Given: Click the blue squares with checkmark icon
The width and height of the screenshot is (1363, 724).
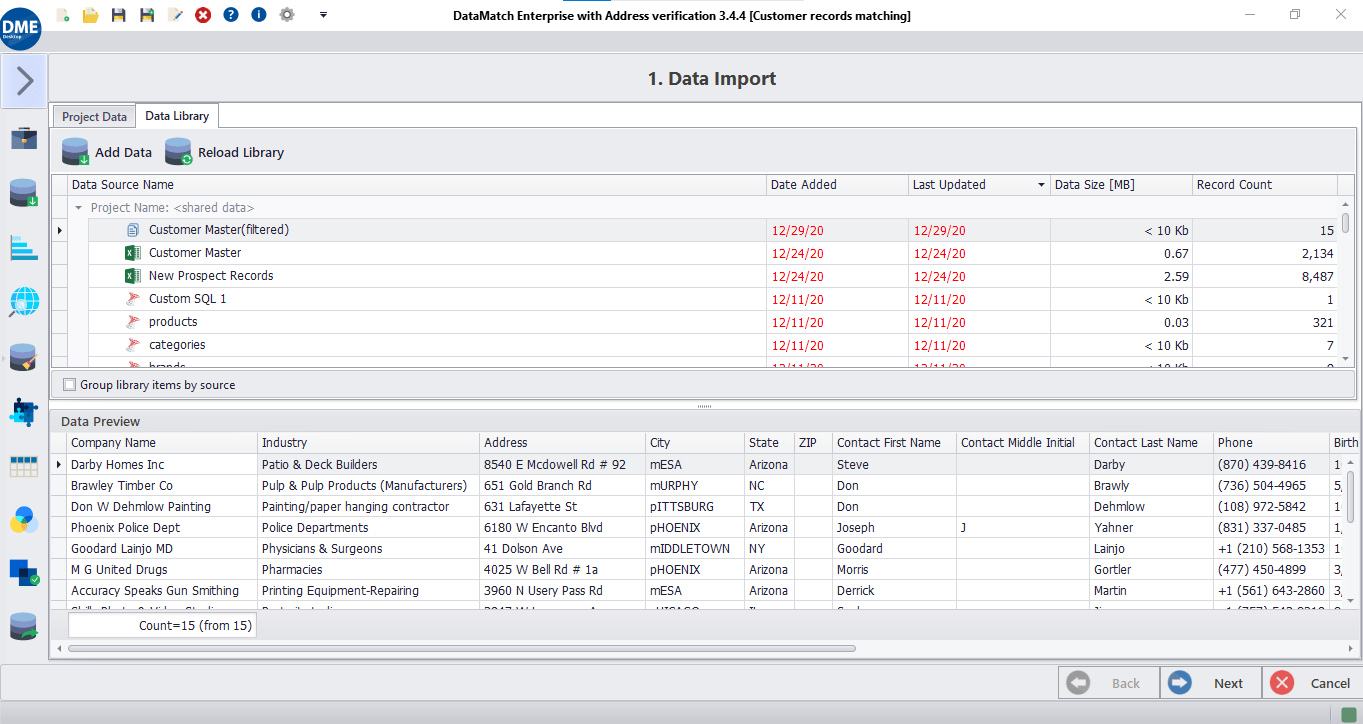Looking at the screenshot, I should click(24, 573).
